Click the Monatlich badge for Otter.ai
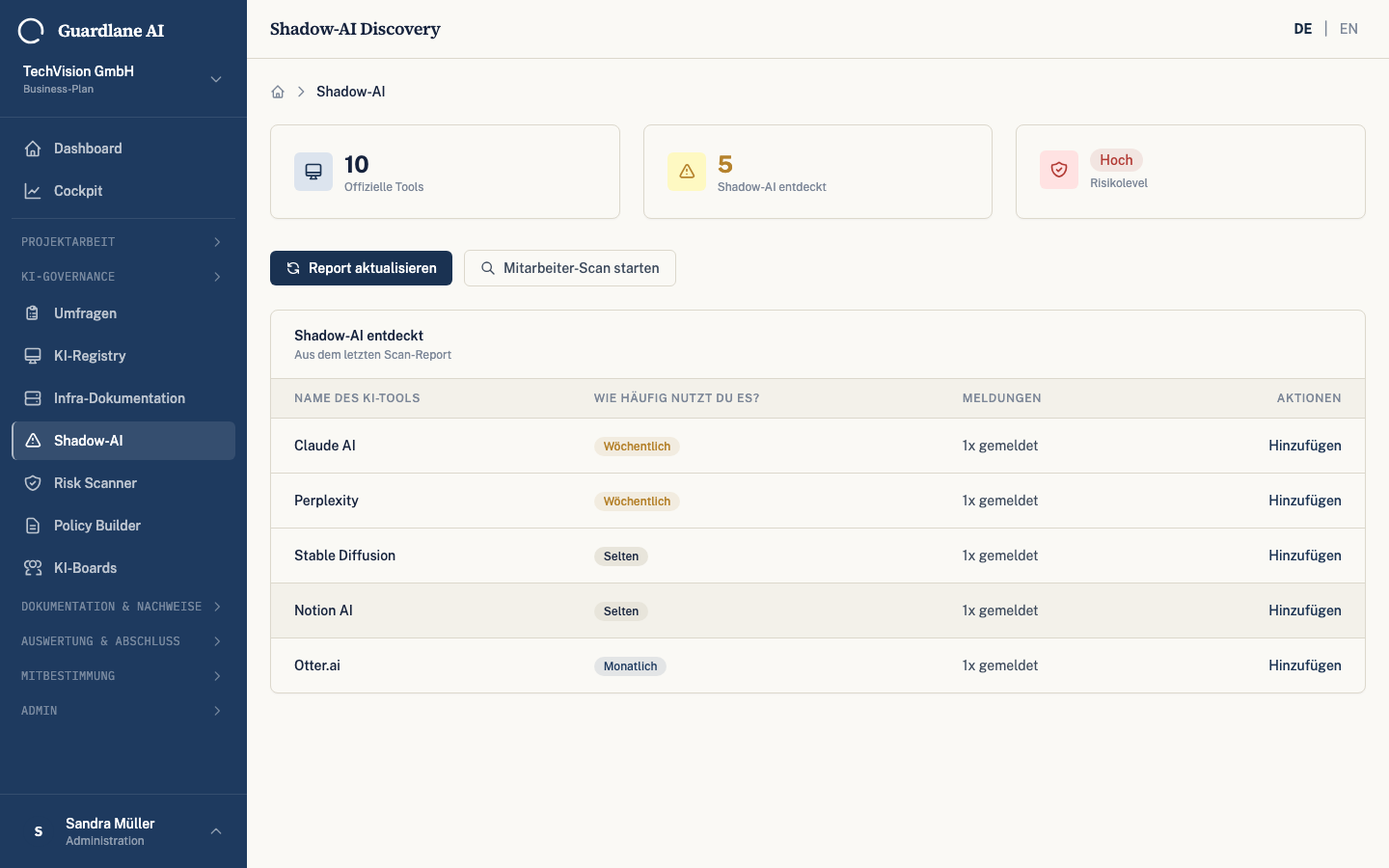1389x868 pixels. (630, 666)
